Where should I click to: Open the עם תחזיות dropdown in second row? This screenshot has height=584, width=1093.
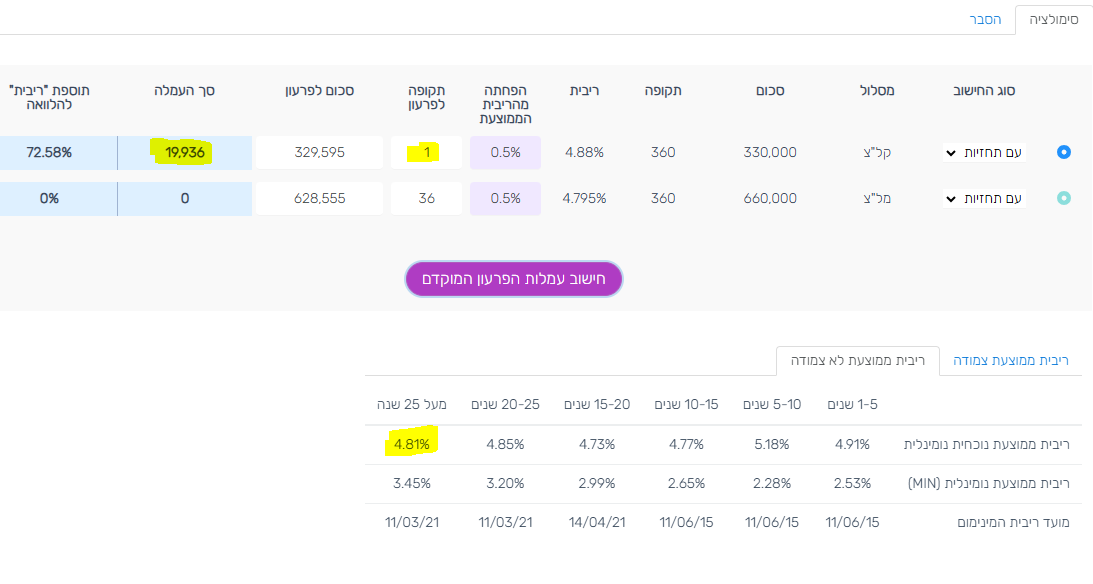coord(984,199)
